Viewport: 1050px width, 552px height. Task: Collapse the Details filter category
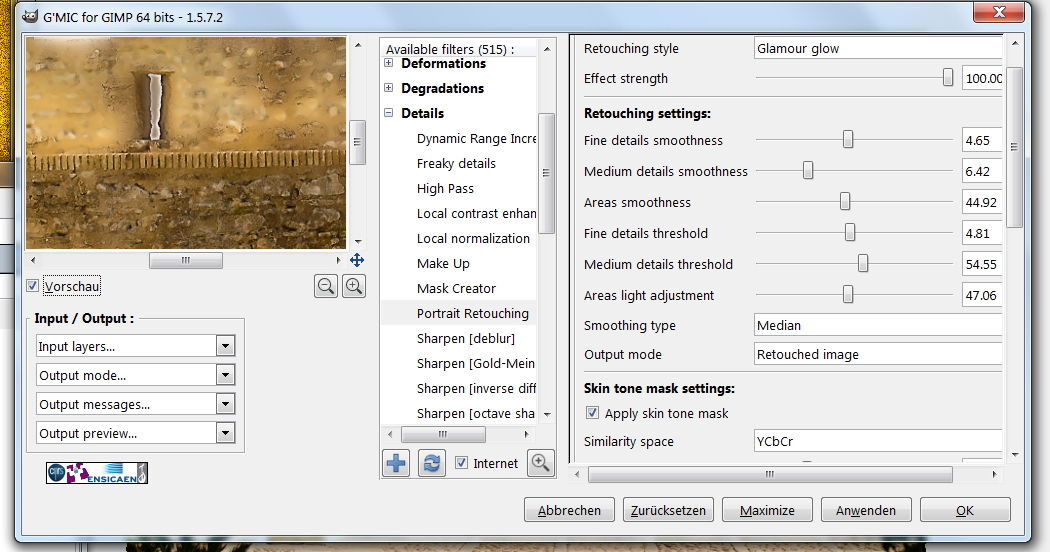click(389, 114)
